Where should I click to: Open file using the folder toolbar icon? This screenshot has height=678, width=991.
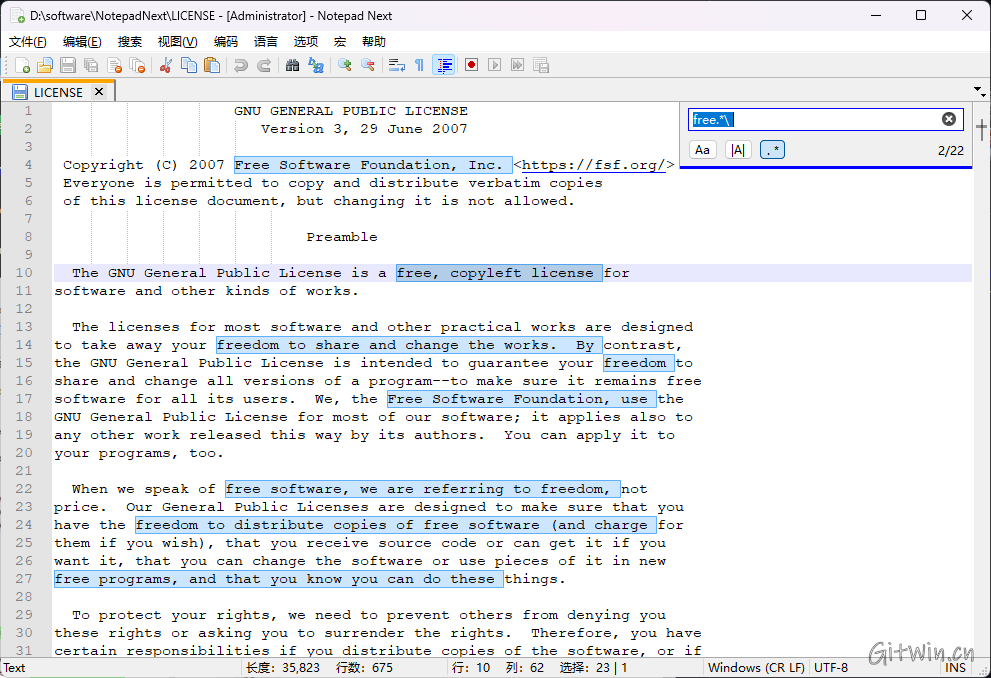(45, 65)
